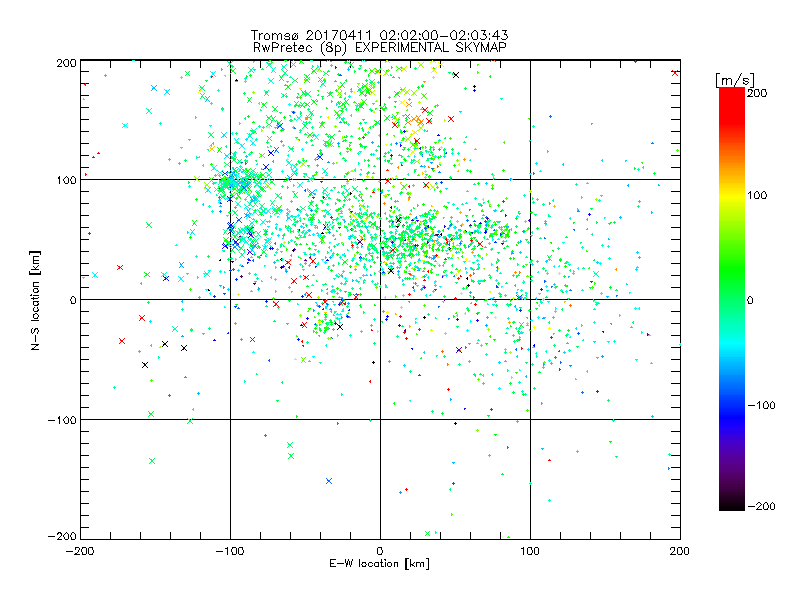
Task: Click the subtitle "RwPretec (8p) EXPERIMENTAL SKYMAP"
Action: click(x=380, y=48)
